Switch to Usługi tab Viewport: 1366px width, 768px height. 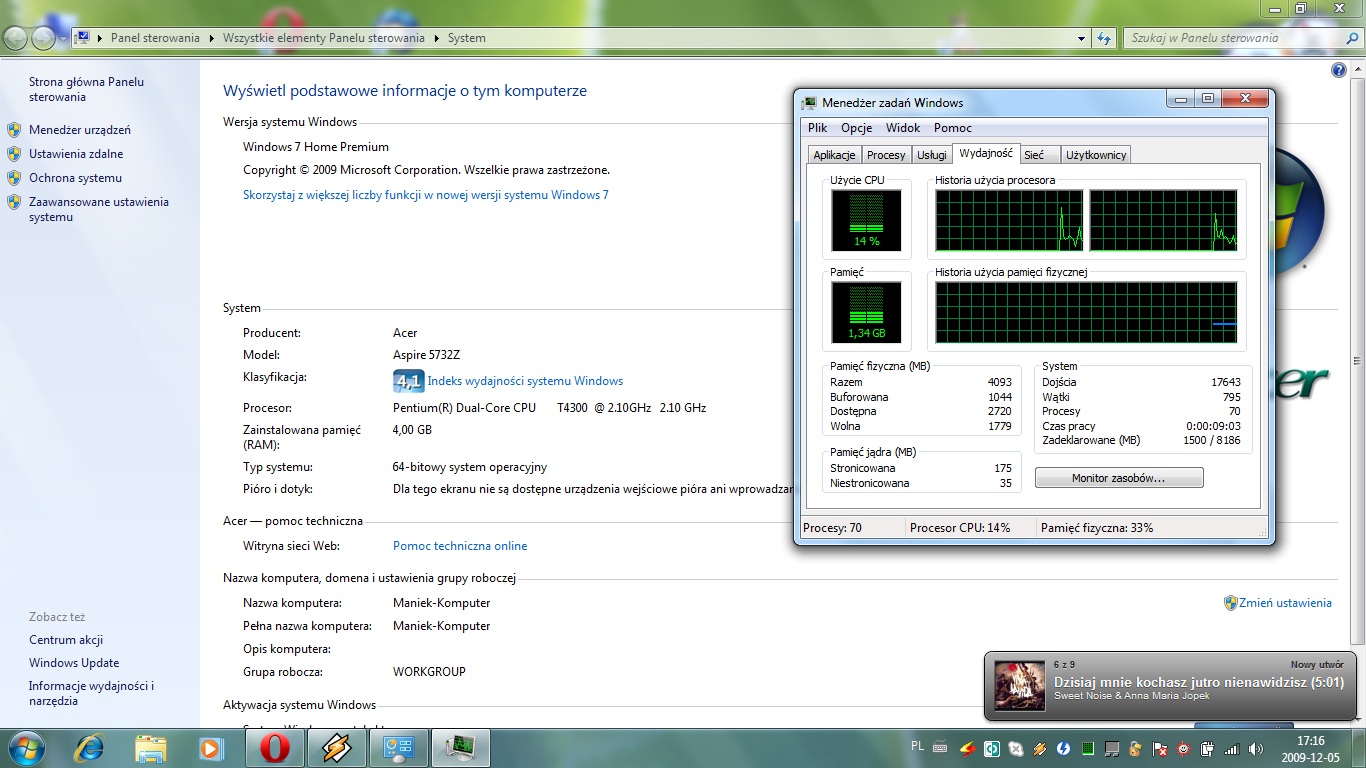tap(932, 155)
